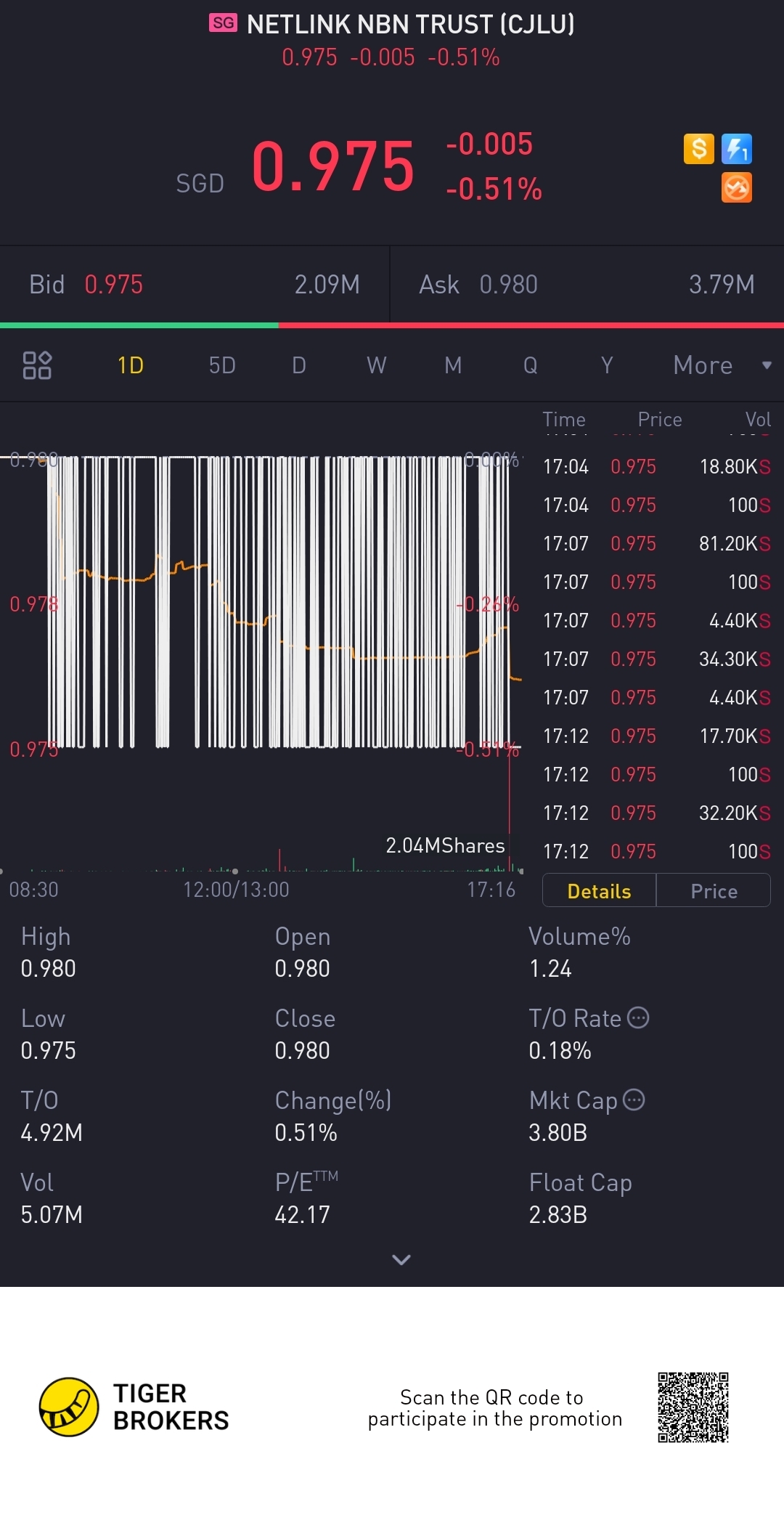Screen dimensions: 784x1528
Task: Tap the Vol 5.07M value
Action: [x=52, y=1214]
